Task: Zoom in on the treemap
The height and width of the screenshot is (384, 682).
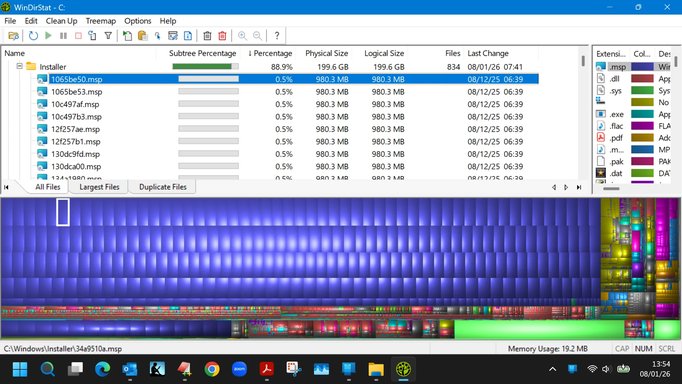Action: 242,36
